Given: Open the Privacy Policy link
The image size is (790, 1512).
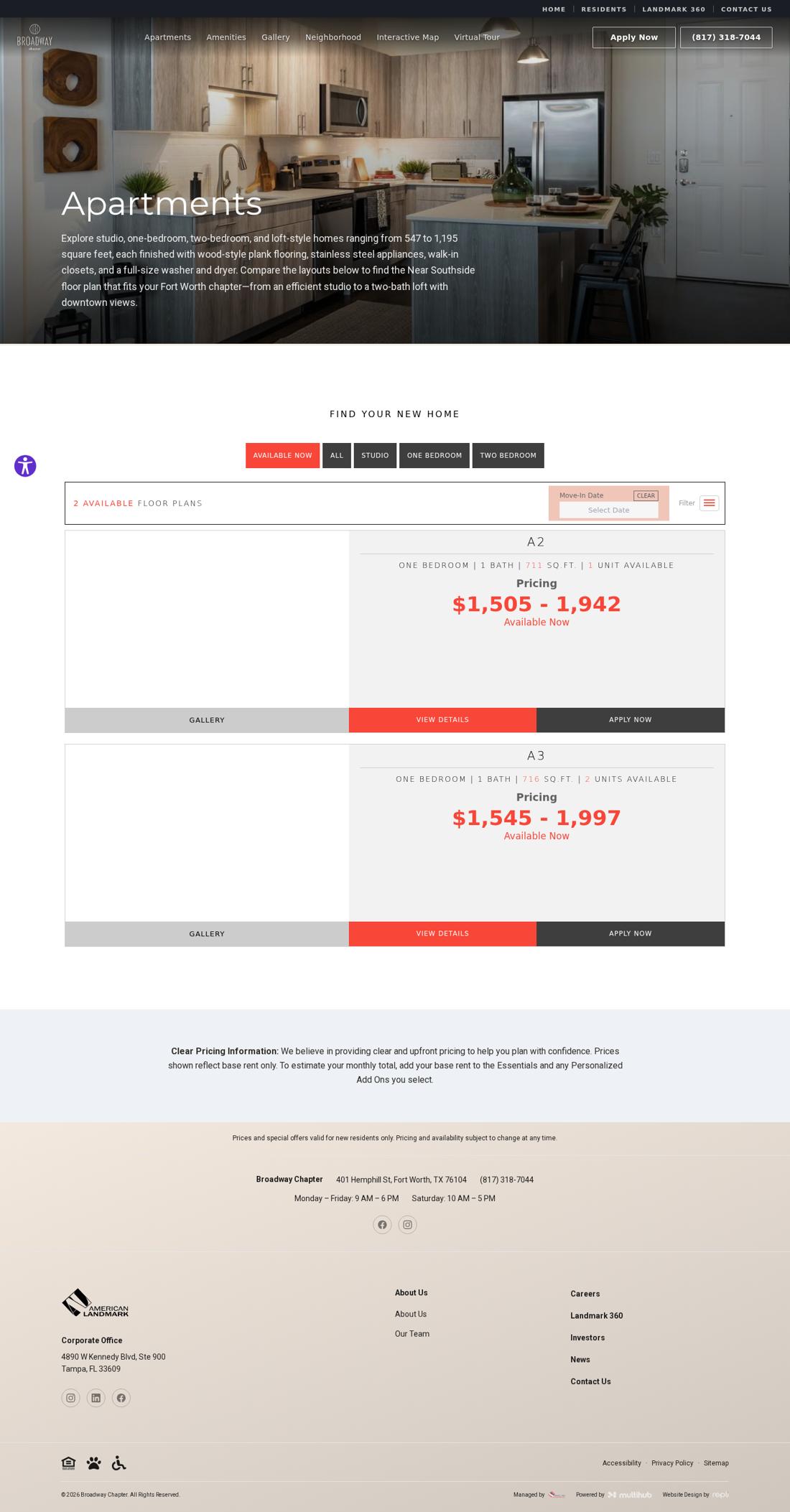Looking at the screenshot, I should pyautogui.click(x=672, y=1463).
